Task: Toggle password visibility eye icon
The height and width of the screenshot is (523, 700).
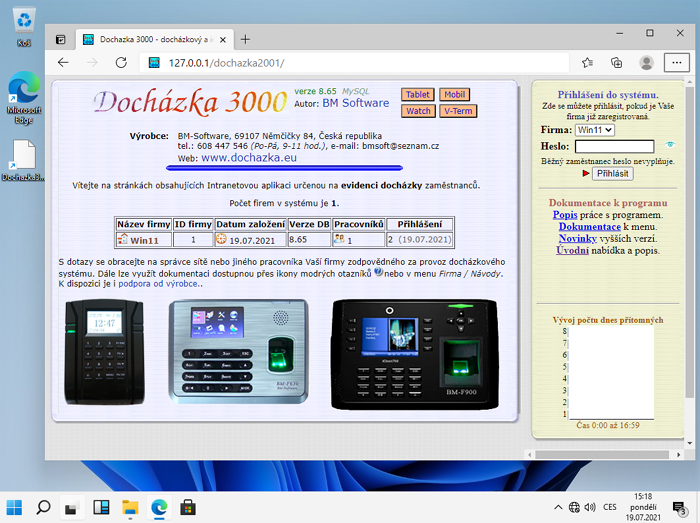Action: 670,145
